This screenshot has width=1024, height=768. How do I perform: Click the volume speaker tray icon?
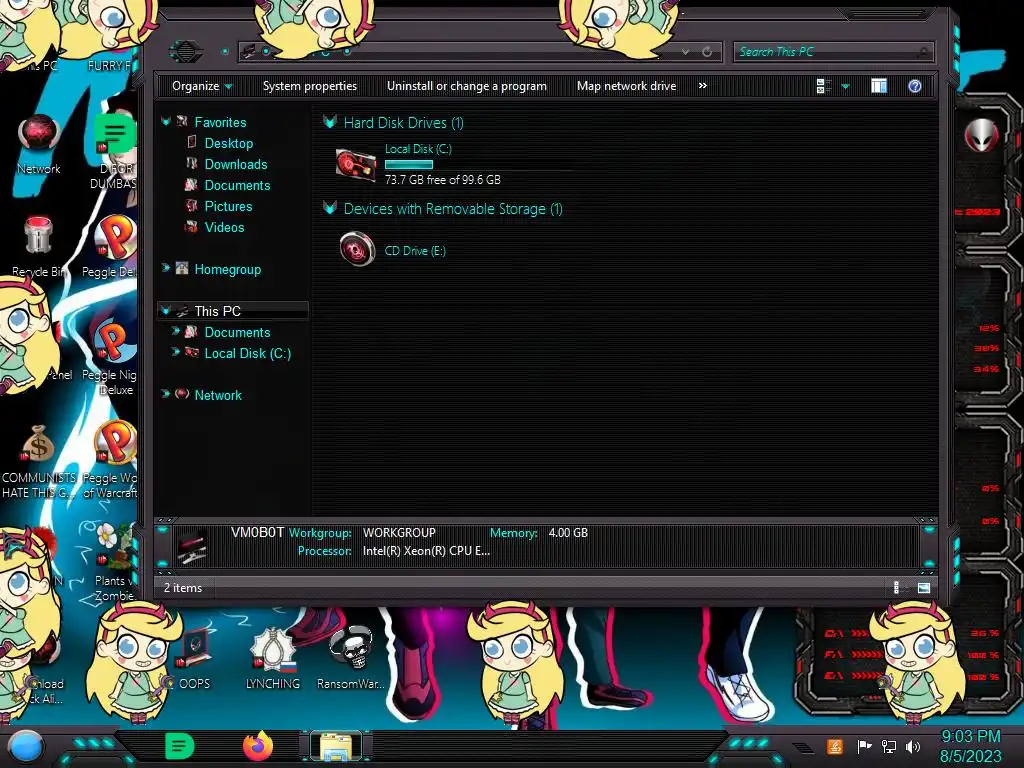coord(913,746)
